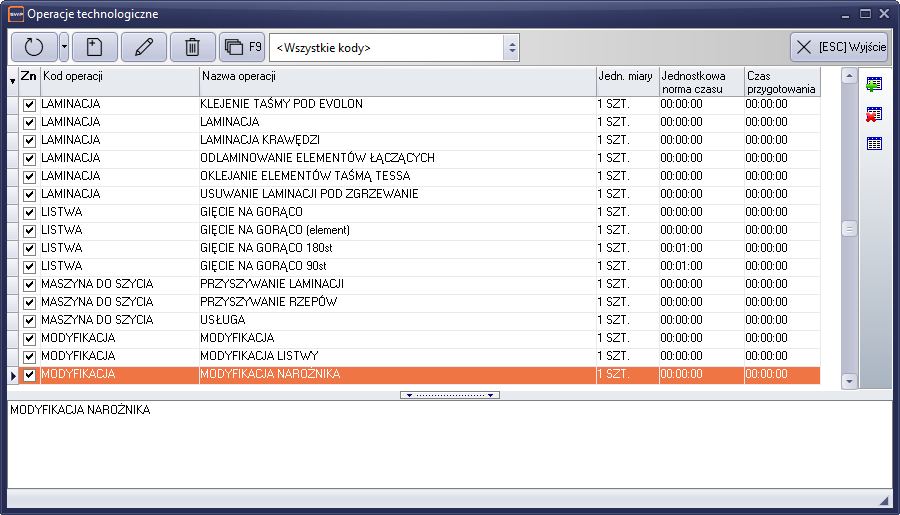
Task: Open the dropdown arrow beside refresh button
Action: [x=64, y=47]
